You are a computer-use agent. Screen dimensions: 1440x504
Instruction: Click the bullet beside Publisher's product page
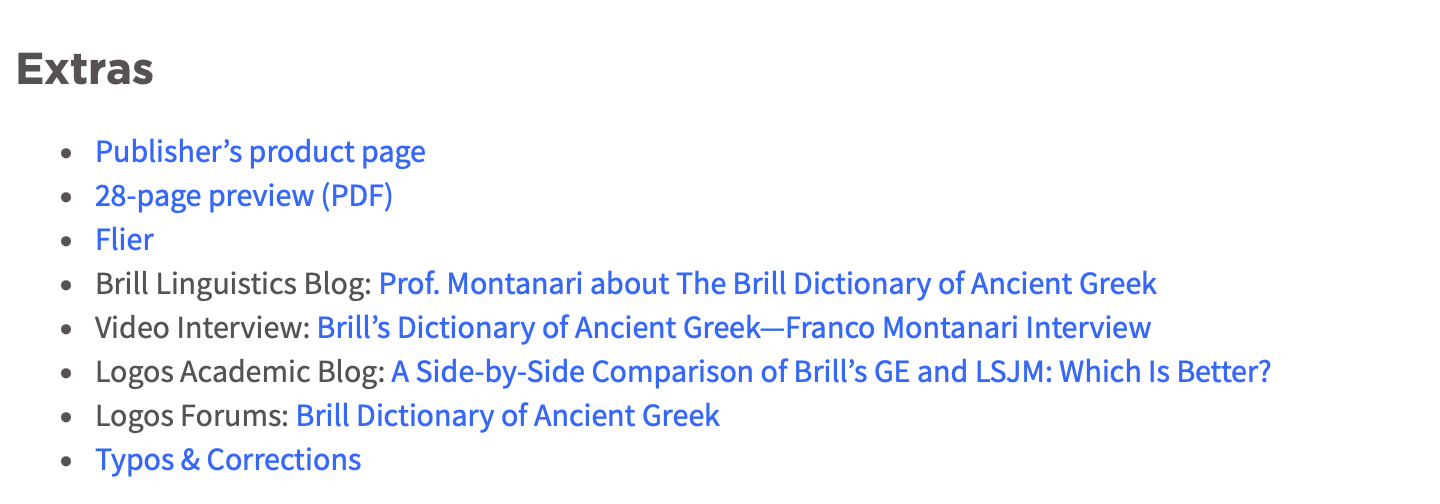(67, 154)
